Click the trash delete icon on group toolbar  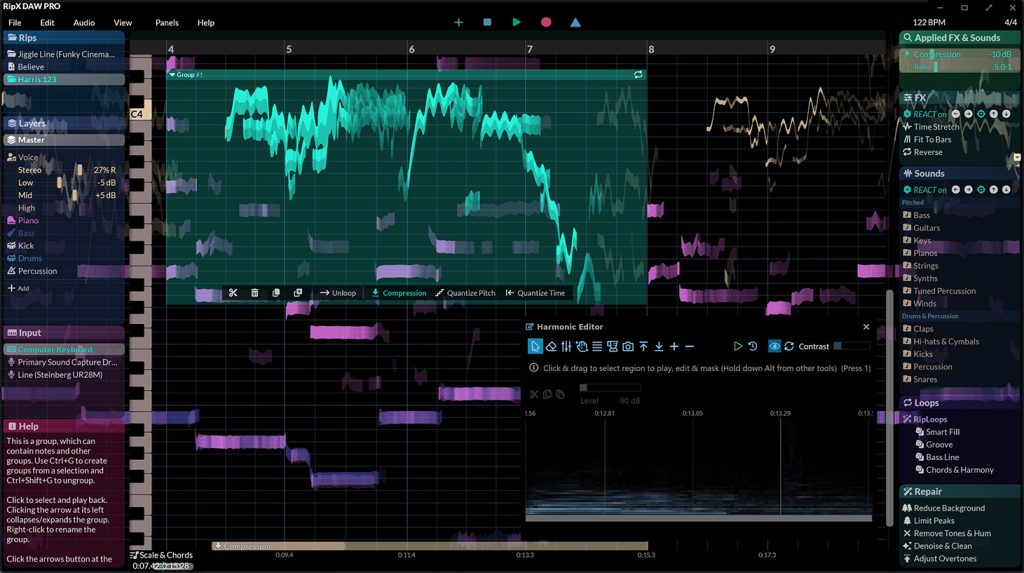[x=254, y=293]
